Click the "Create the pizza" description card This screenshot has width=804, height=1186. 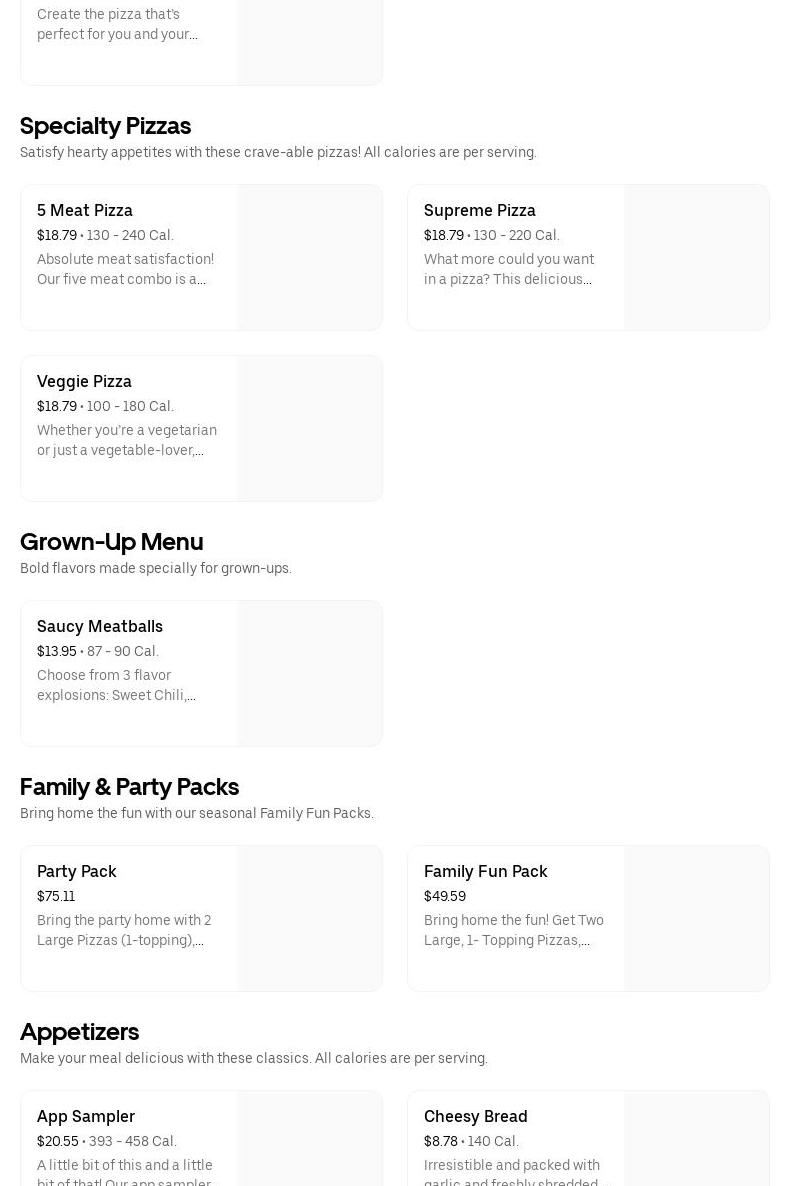(x=117, y=25)
